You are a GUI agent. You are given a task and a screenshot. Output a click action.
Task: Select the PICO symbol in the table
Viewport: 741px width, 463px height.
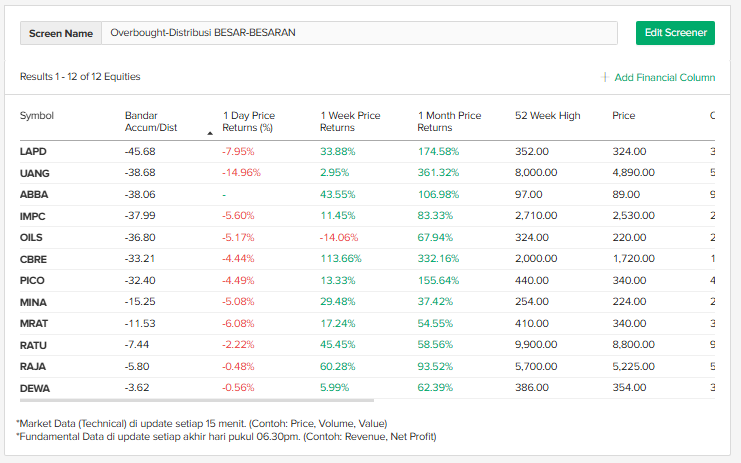(32, 280)
